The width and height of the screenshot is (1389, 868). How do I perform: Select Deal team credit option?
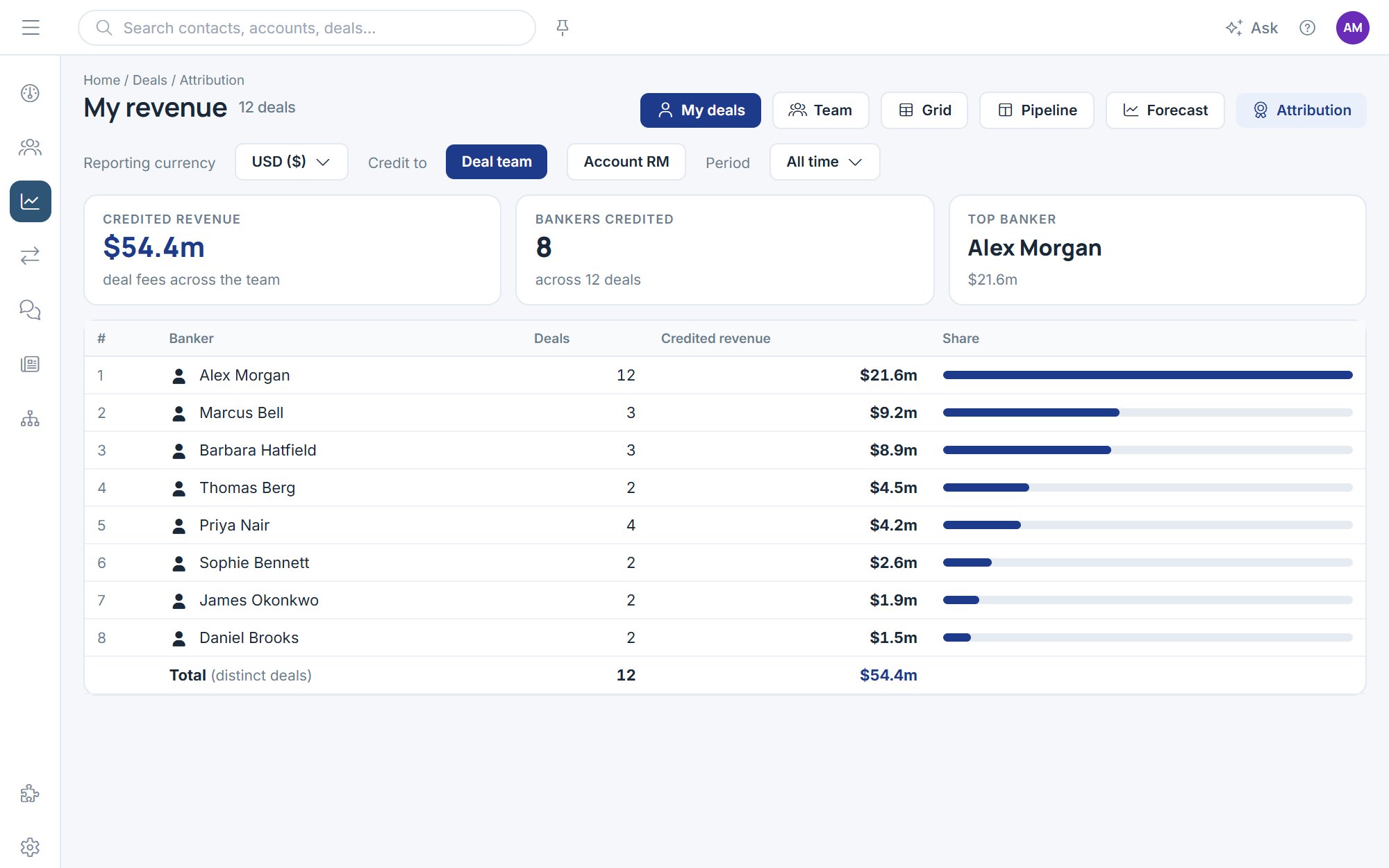click(497, 162)
